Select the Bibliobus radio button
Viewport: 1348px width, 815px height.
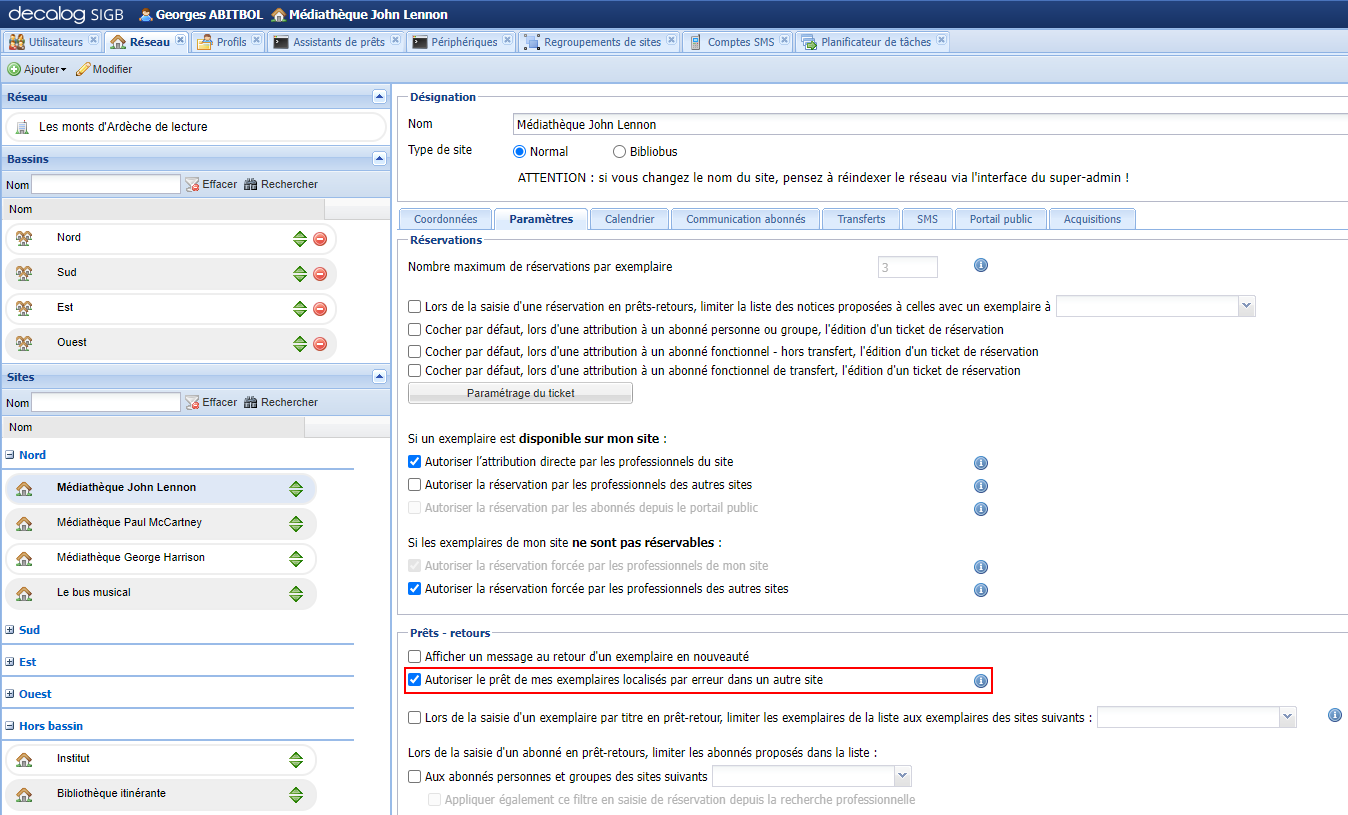pyautogui.click(x=617, y=151)
